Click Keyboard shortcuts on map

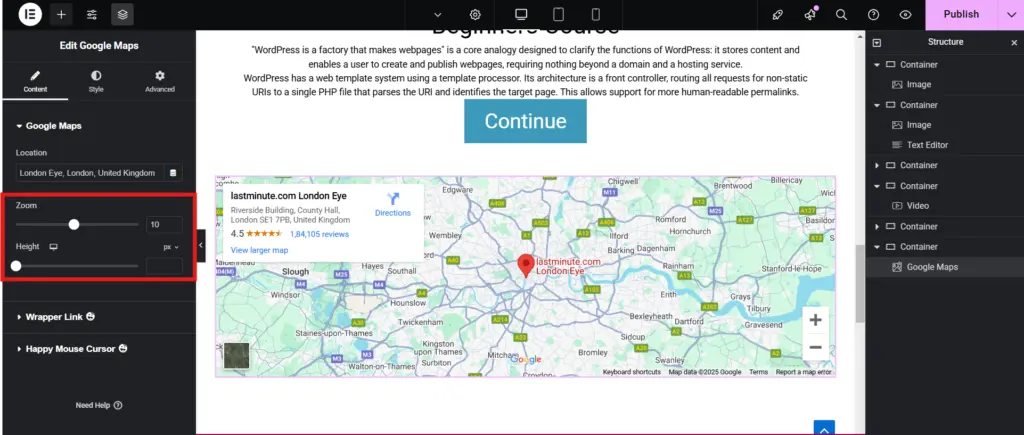click(x=632, y=372)
